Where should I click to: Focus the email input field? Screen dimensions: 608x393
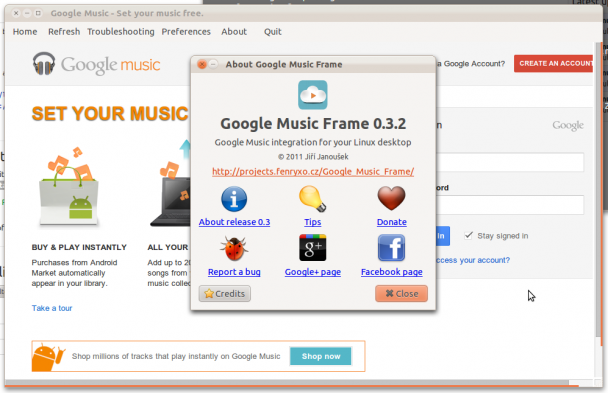510,162
